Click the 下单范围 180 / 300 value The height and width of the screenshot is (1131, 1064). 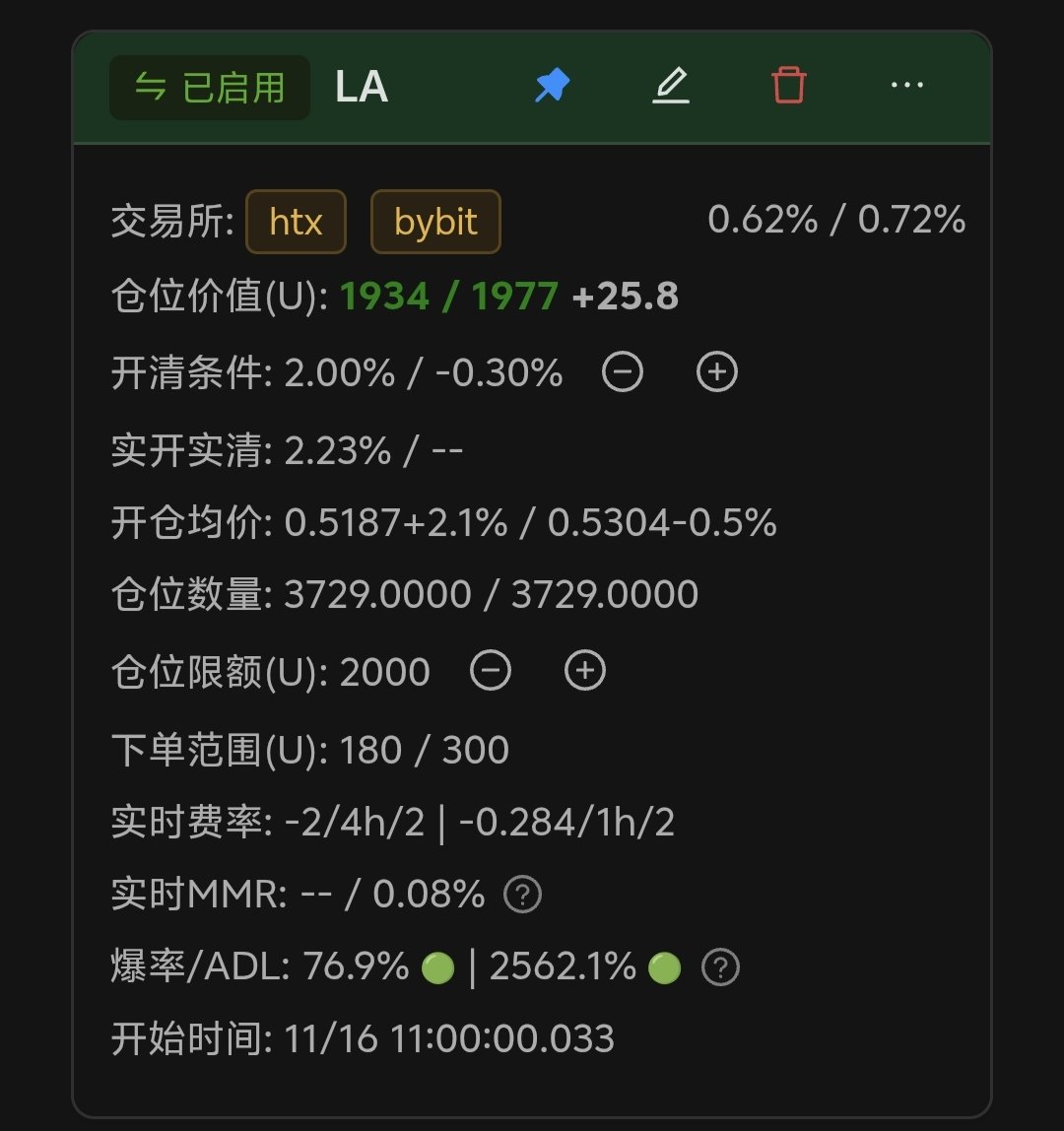(424, 750)
